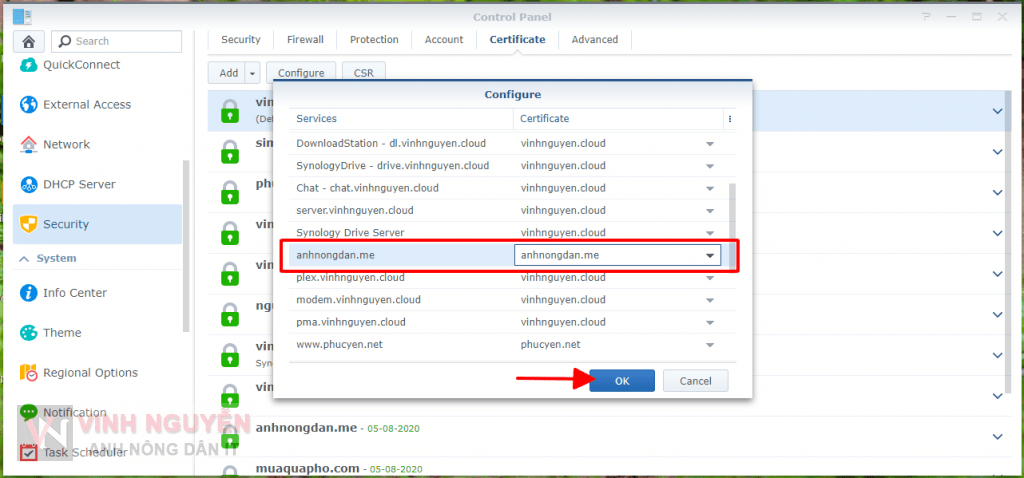1024x478 pixels.
Task: Switch to the Advanced tab
Action: [595, 40]
